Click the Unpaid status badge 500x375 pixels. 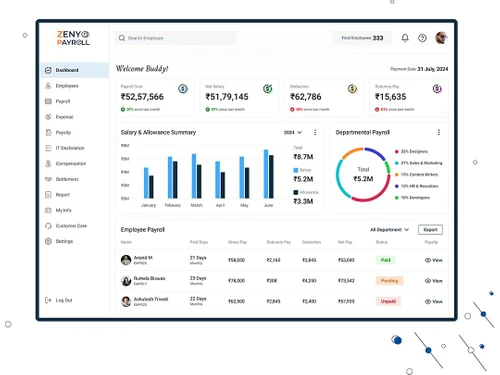388,301
